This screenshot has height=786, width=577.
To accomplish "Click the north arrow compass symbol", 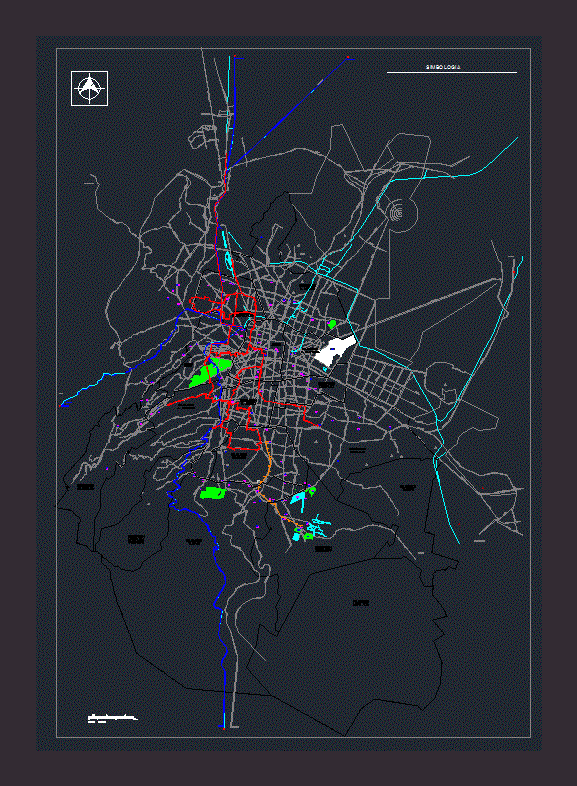I will pos(89,88).
